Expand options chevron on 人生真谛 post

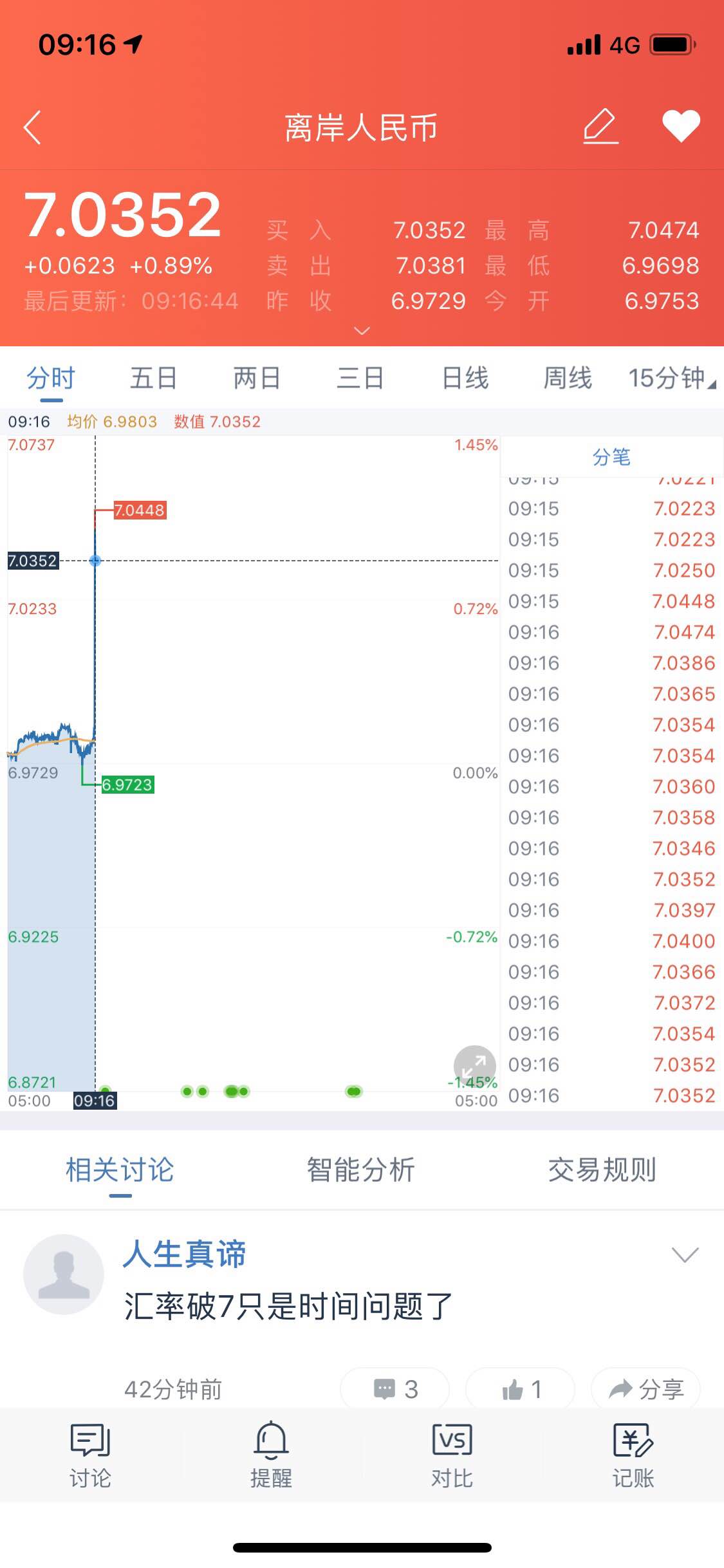coord(685,1255)
